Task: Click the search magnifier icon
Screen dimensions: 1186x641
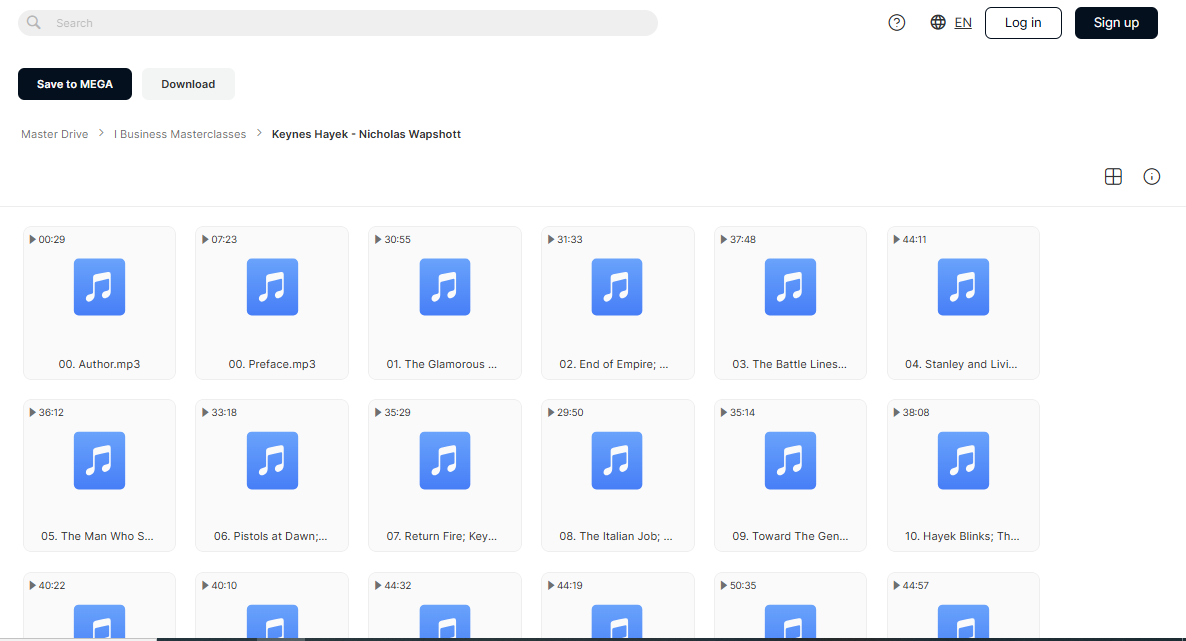Action: 33,23
